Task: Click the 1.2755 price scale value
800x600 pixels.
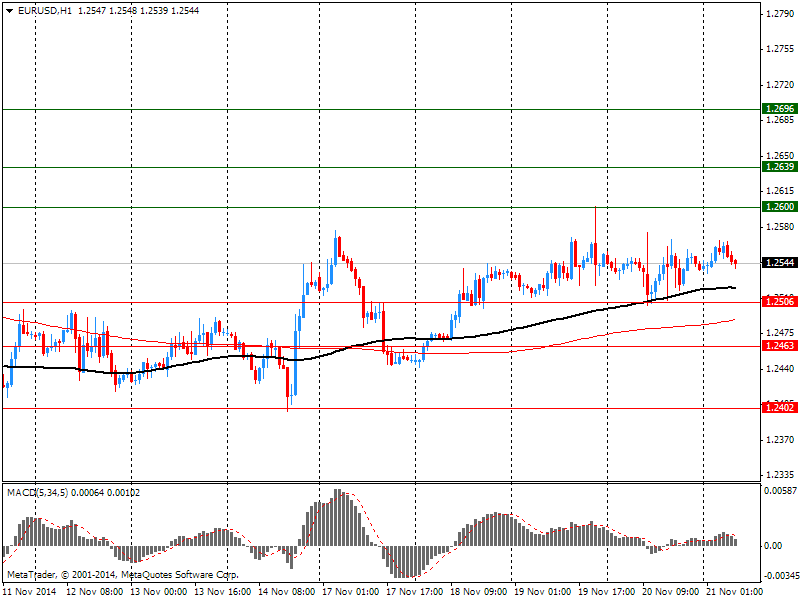Action: 780,49
